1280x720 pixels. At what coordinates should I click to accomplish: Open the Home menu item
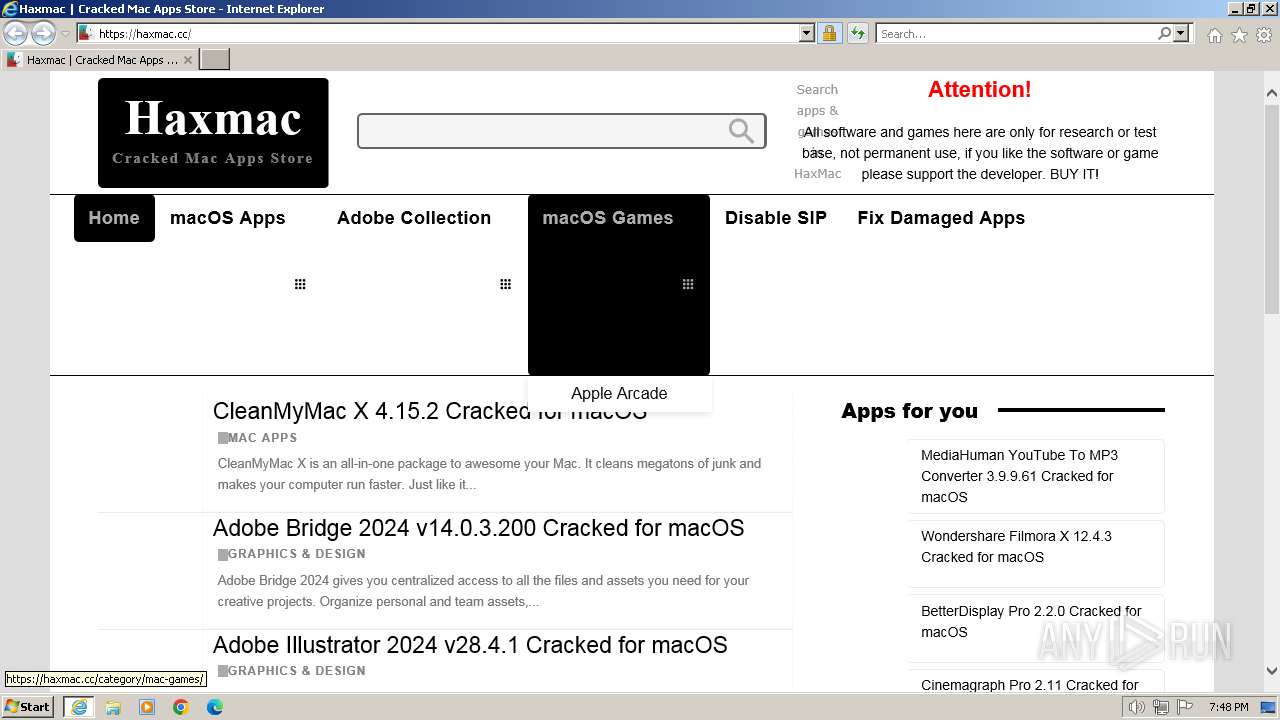[x=114, y=218]
